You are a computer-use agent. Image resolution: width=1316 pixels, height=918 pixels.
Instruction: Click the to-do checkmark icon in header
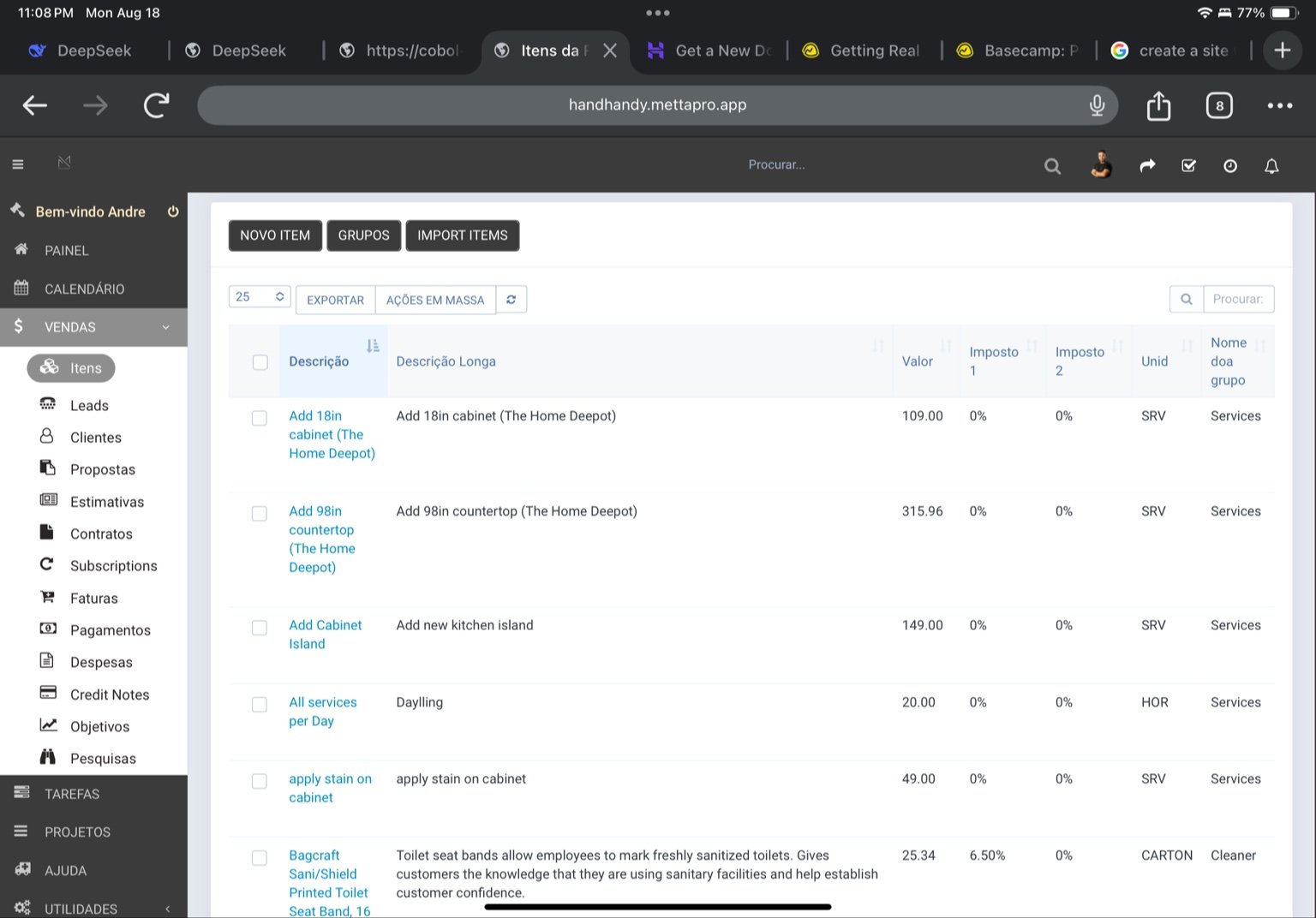point(1188,166)
